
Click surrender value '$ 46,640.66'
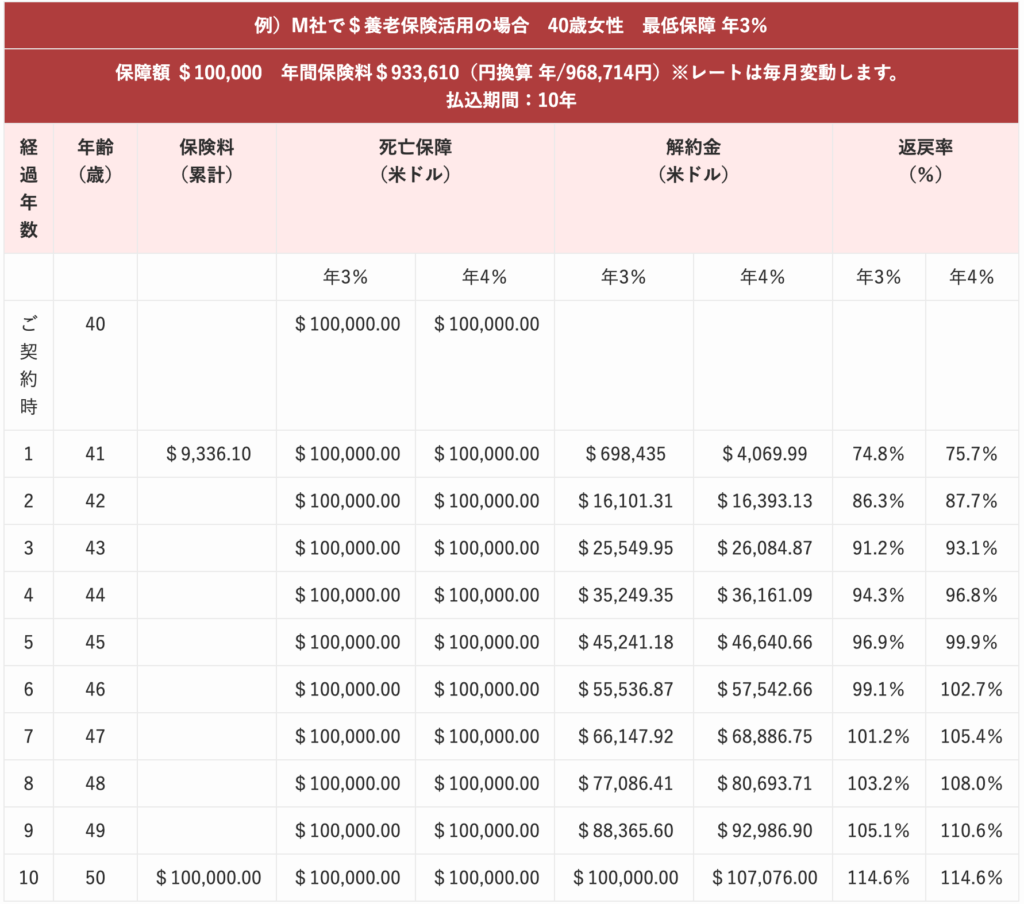point(764,642)
